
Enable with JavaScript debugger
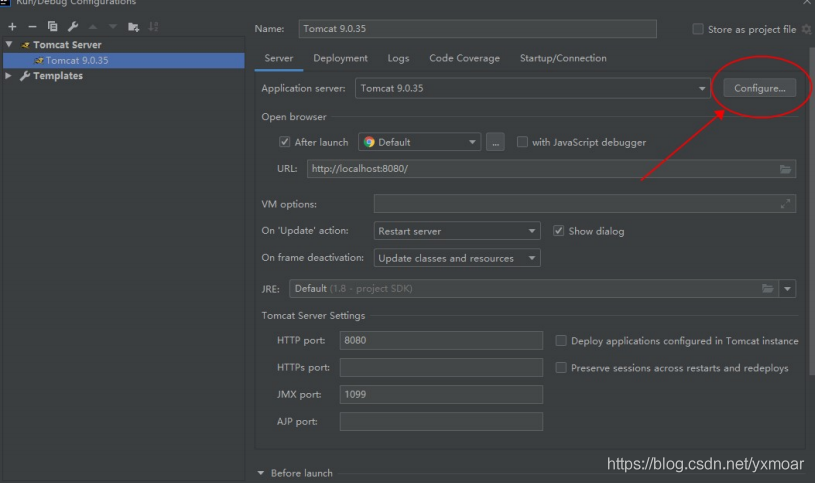point(522,142)
